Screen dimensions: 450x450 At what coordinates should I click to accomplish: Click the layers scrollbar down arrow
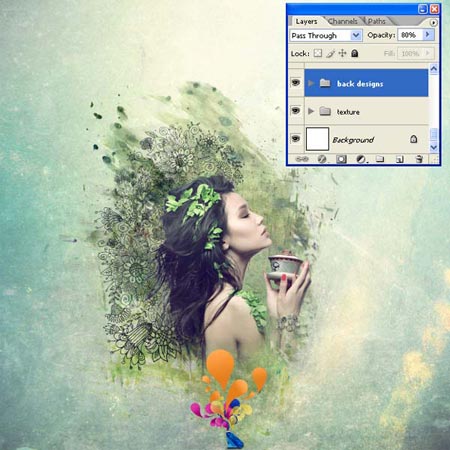pyautogui.click(x=434, y=147)
